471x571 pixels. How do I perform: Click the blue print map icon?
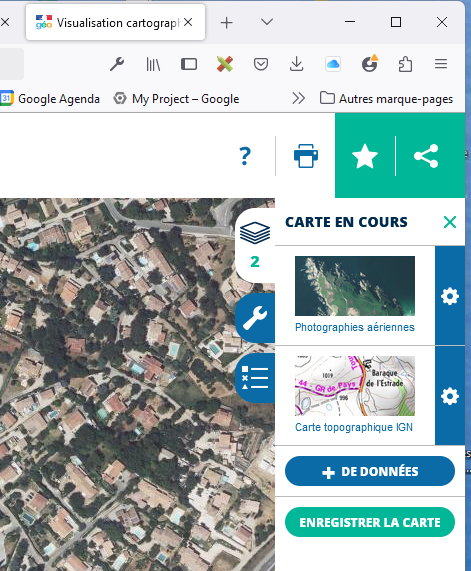pos(306,156)
